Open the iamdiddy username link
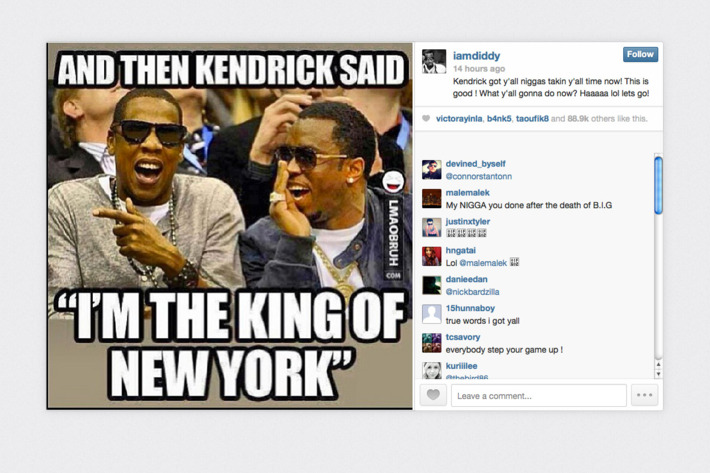 (476, 56)
